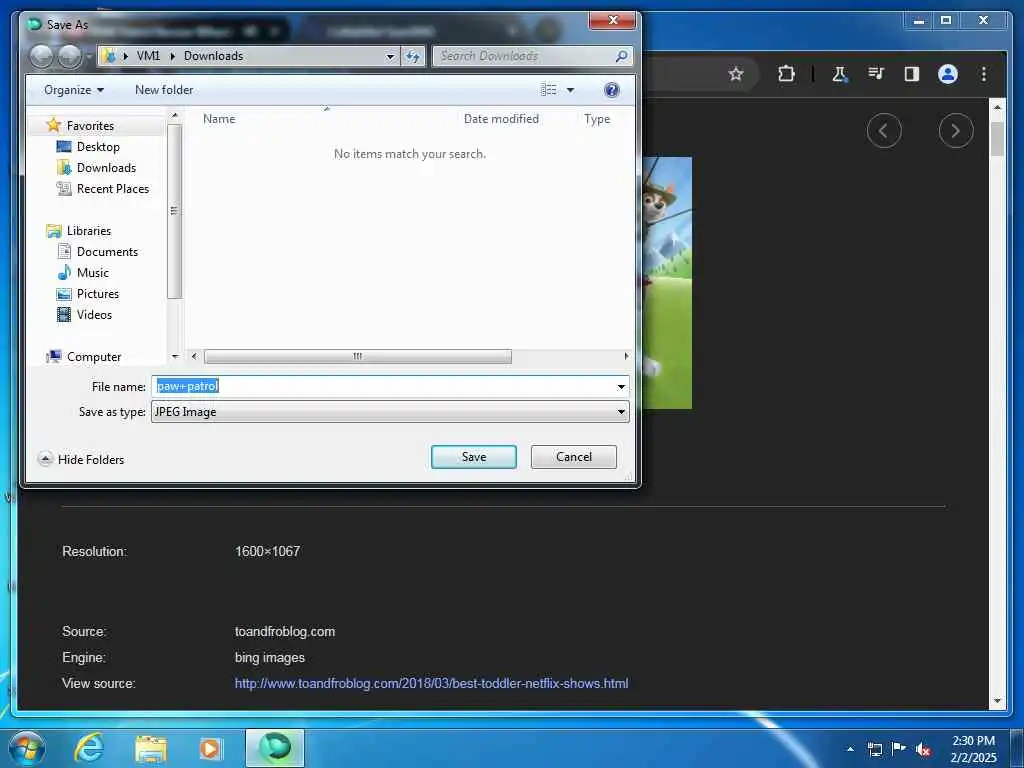Click the Back arrow in Save As dialog
The width and height of the screenshot is (1024, 768).
click(x=41, y=56)
